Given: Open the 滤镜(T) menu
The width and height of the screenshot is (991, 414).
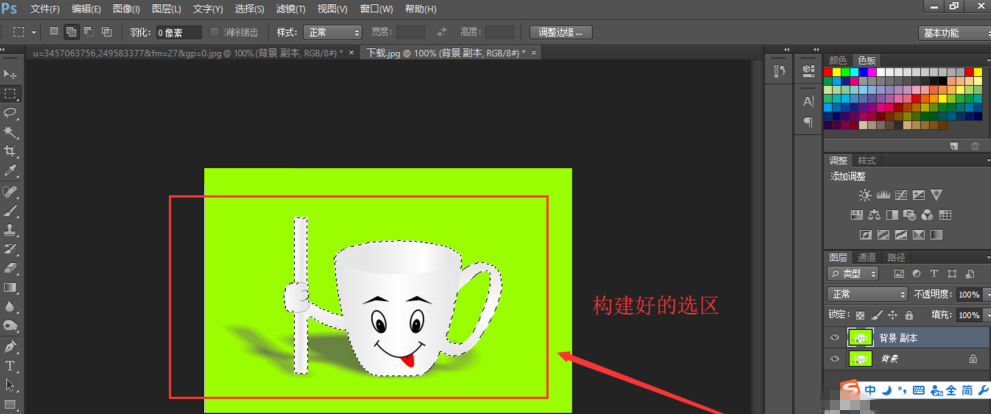Looking at the screenshot, I should 292,9.
